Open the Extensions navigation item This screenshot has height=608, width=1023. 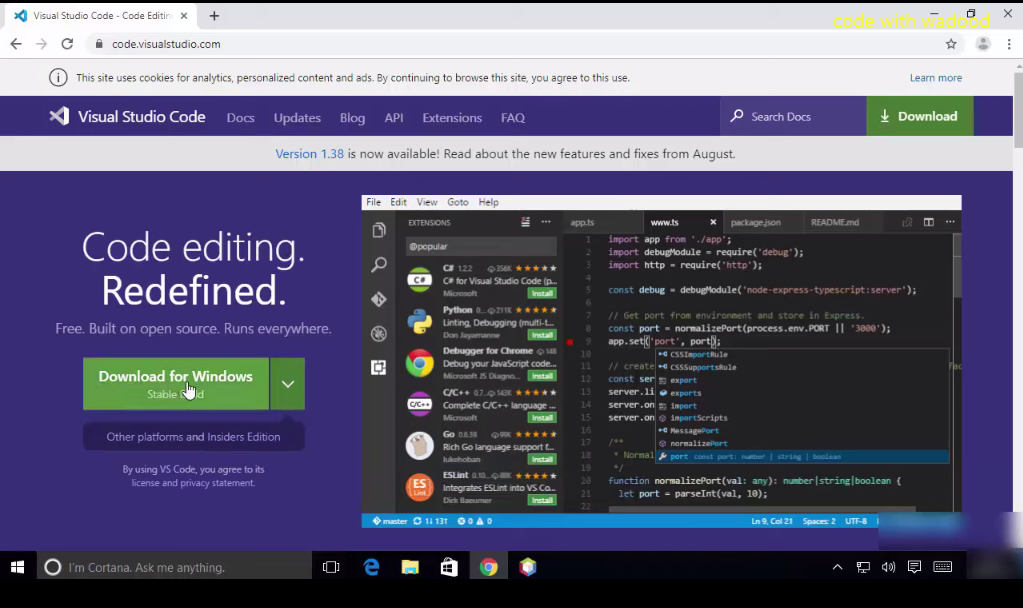coord(452,117)
